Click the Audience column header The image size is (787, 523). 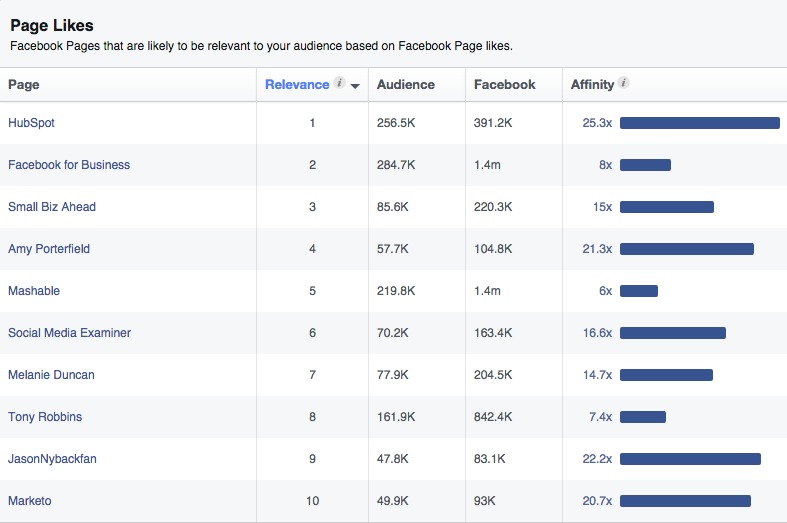point(406,84)
